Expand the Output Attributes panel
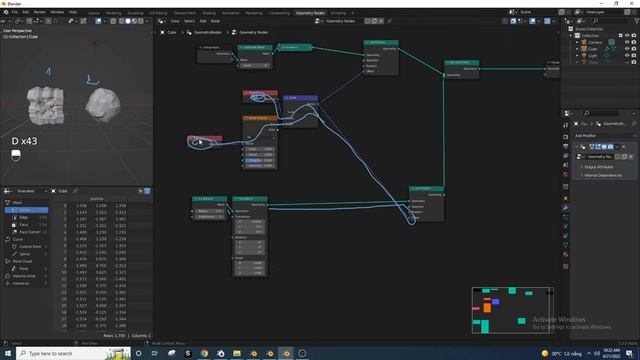The image size is (640, 360). (599, 167)
